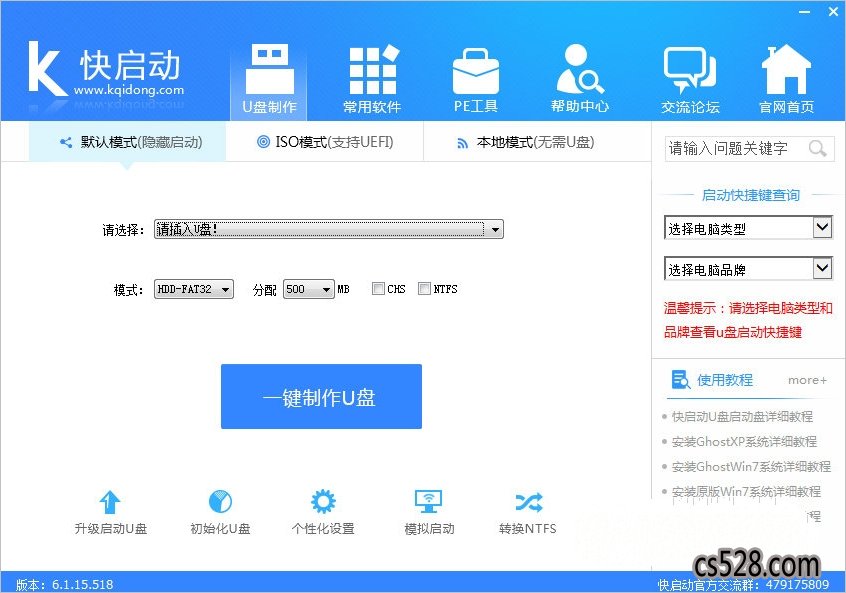
Task: Open 安装原版Win7系统详细教程 link
Action: (746, 492)
